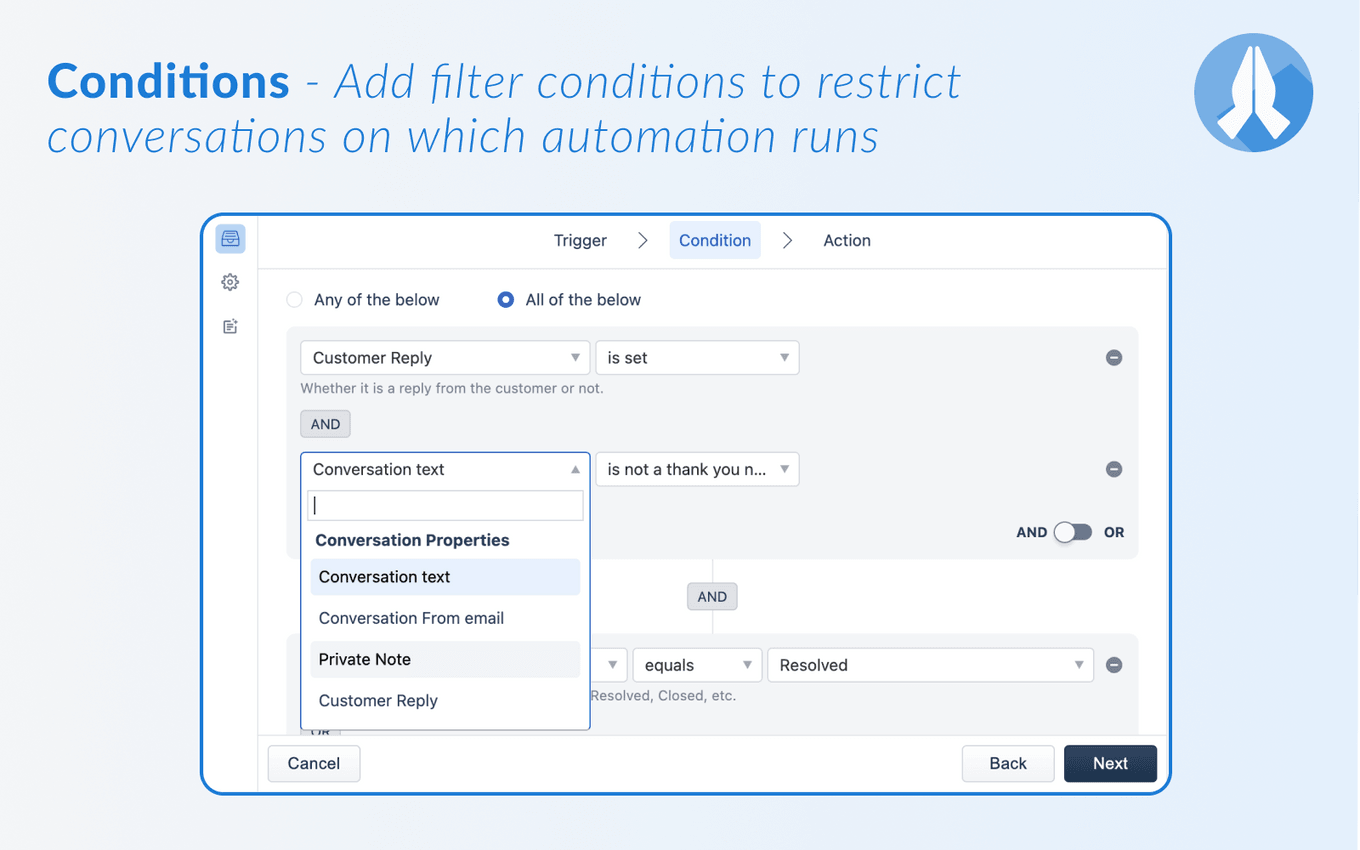
Task: Select Private Note from the properties list
Action: pos(364,659)
